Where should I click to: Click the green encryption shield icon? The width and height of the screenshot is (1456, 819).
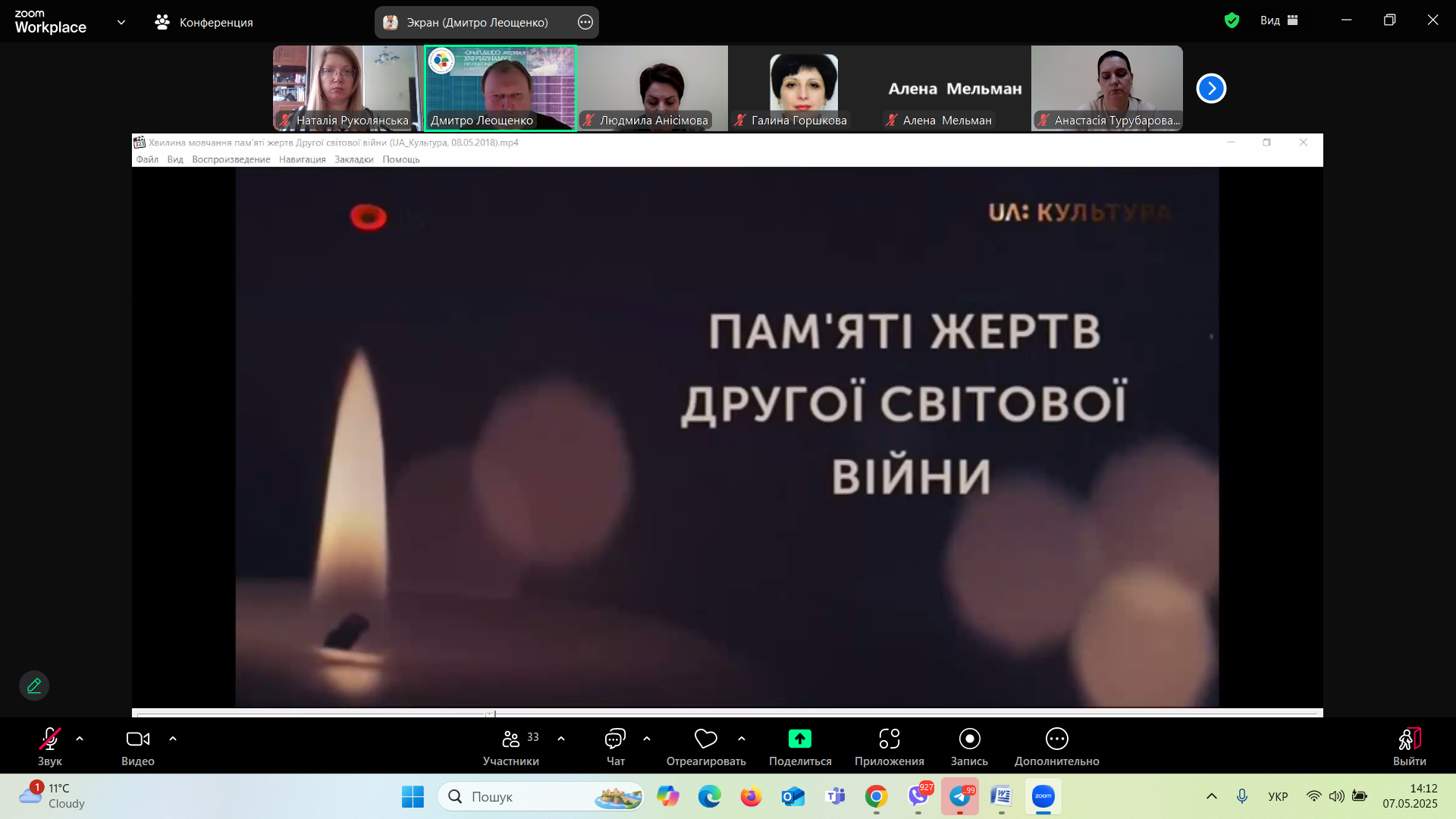[1232, 20]
